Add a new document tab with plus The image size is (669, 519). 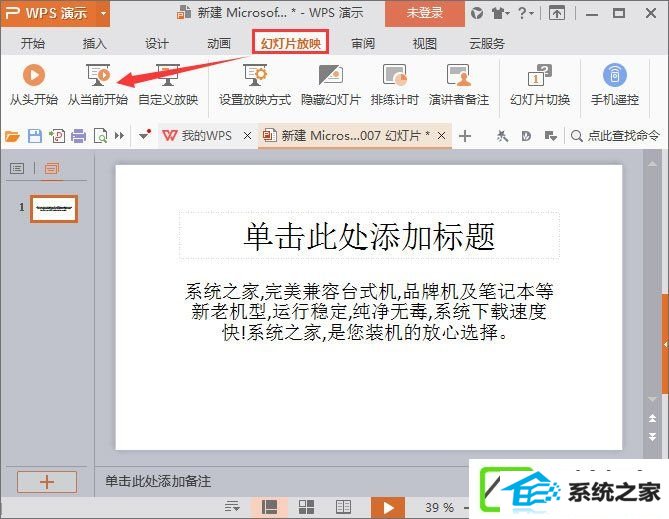click(465, 136)
